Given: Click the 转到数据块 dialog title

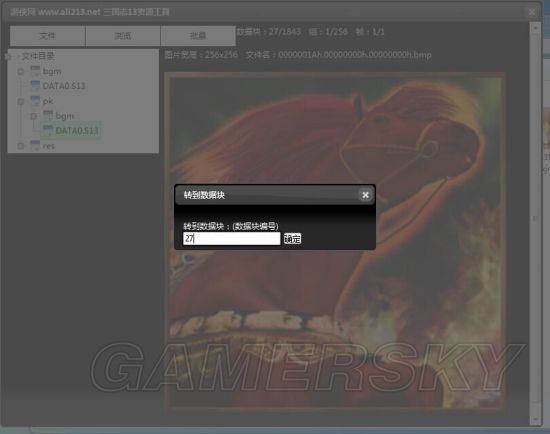Looking at the screenshot, I should click(204, 195).
